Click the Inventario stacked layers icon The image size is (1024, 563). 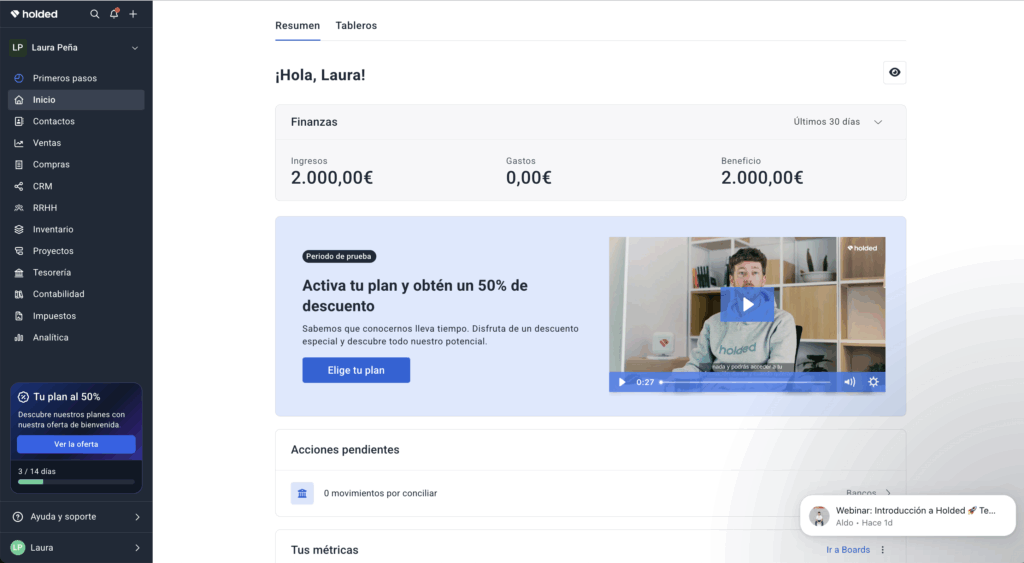pos(19,229)
